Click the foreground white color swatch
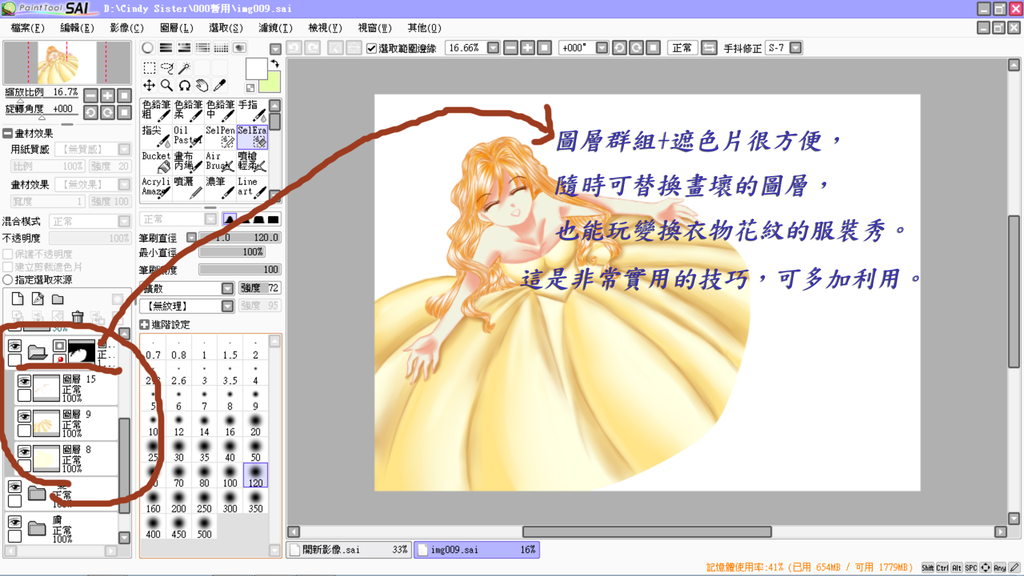 256,69
